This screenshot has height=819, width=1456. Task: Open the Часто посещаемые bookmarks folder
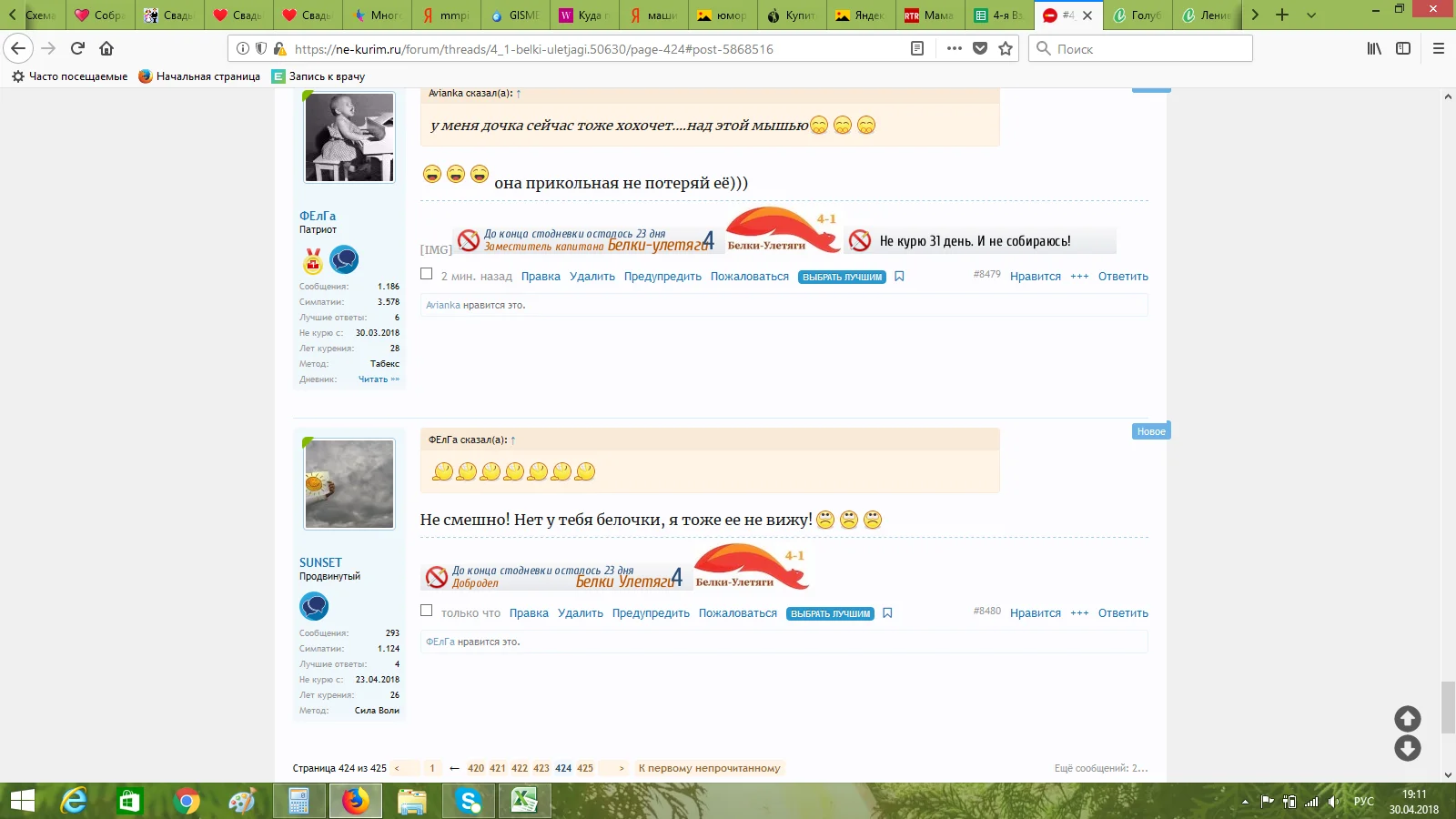click(69, 76)
